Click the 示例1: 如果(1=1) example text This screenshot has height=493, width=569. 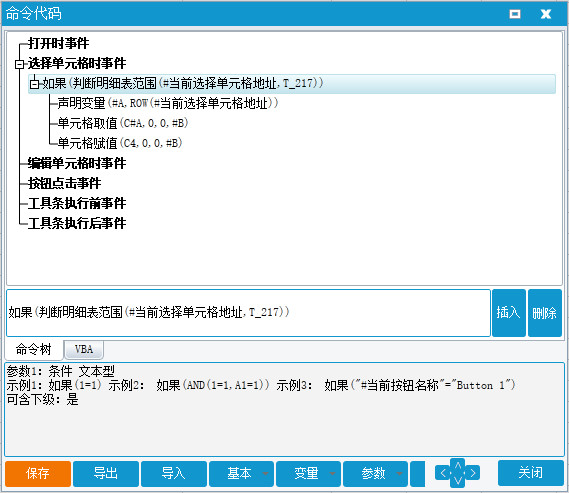pos(54,385)
